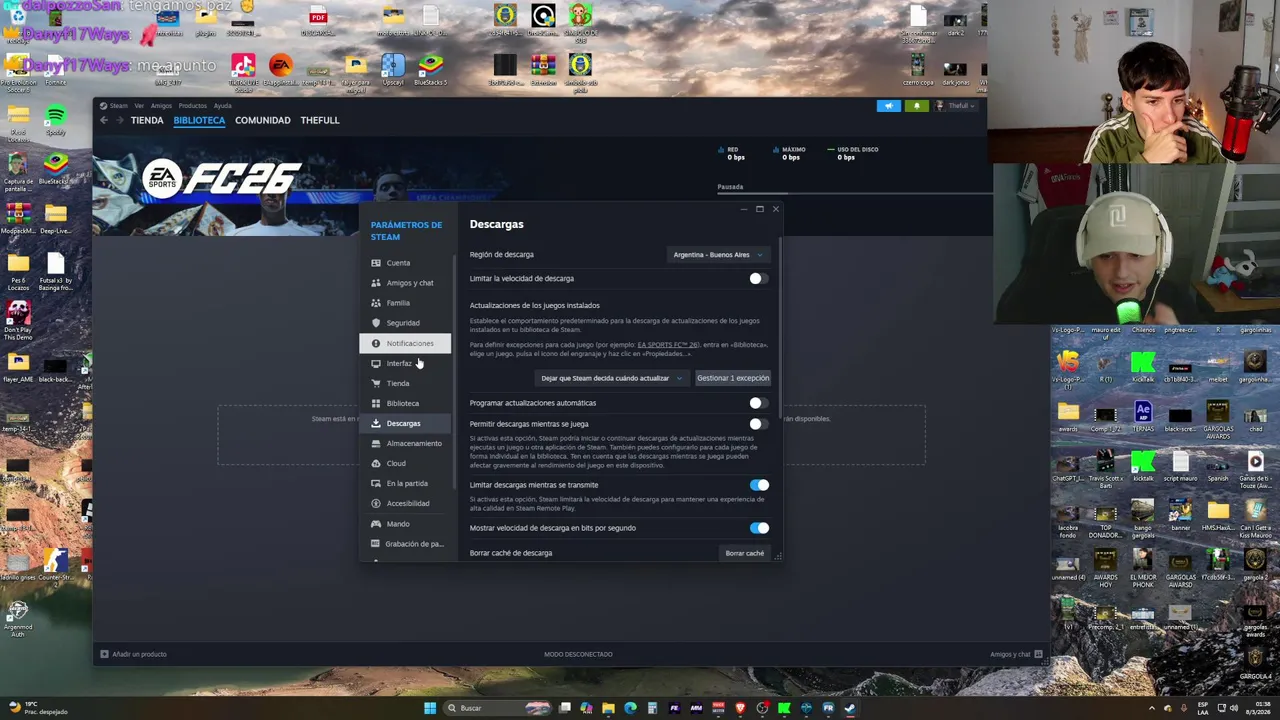Screen dimensions: 1280x720
Task: Click Añadir un producto
Action: click(x=133, y=654)
